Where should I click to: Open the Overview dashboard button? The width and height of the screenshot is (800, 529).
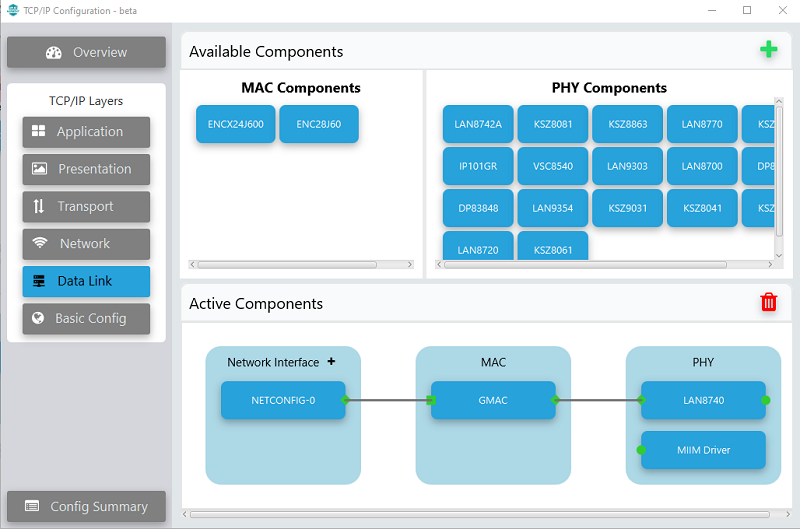tap(86, 52)
